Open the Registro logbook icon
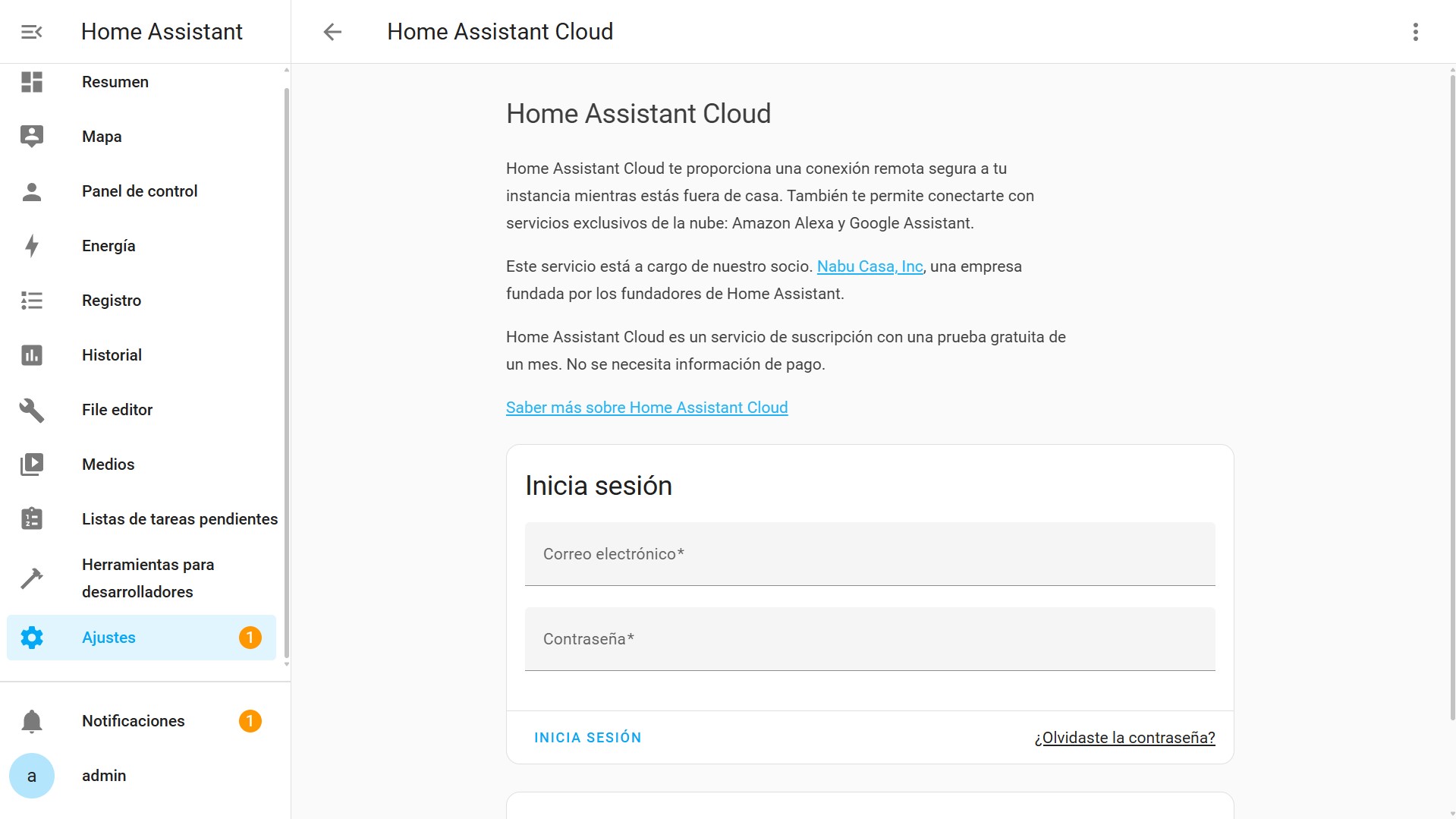 [31, 300]
